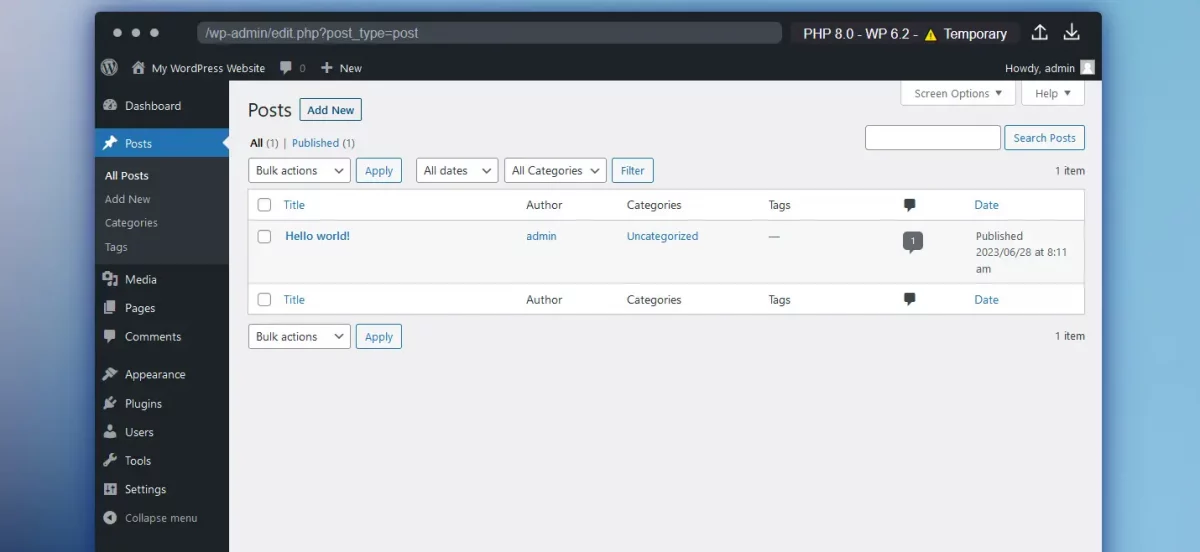Click the top Apply button
Screen dimensions: 1200x552
point(379,171)
